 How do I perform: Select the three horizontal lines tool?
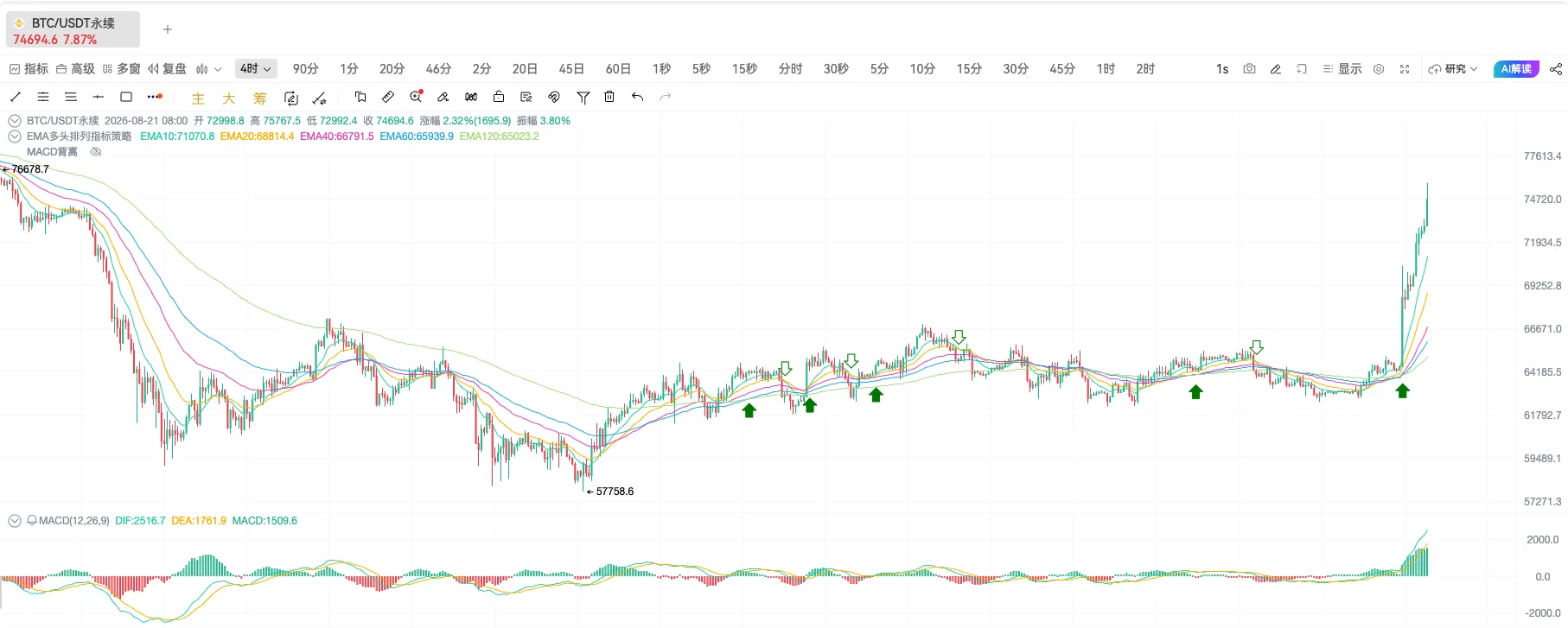(x=71, y=97)
